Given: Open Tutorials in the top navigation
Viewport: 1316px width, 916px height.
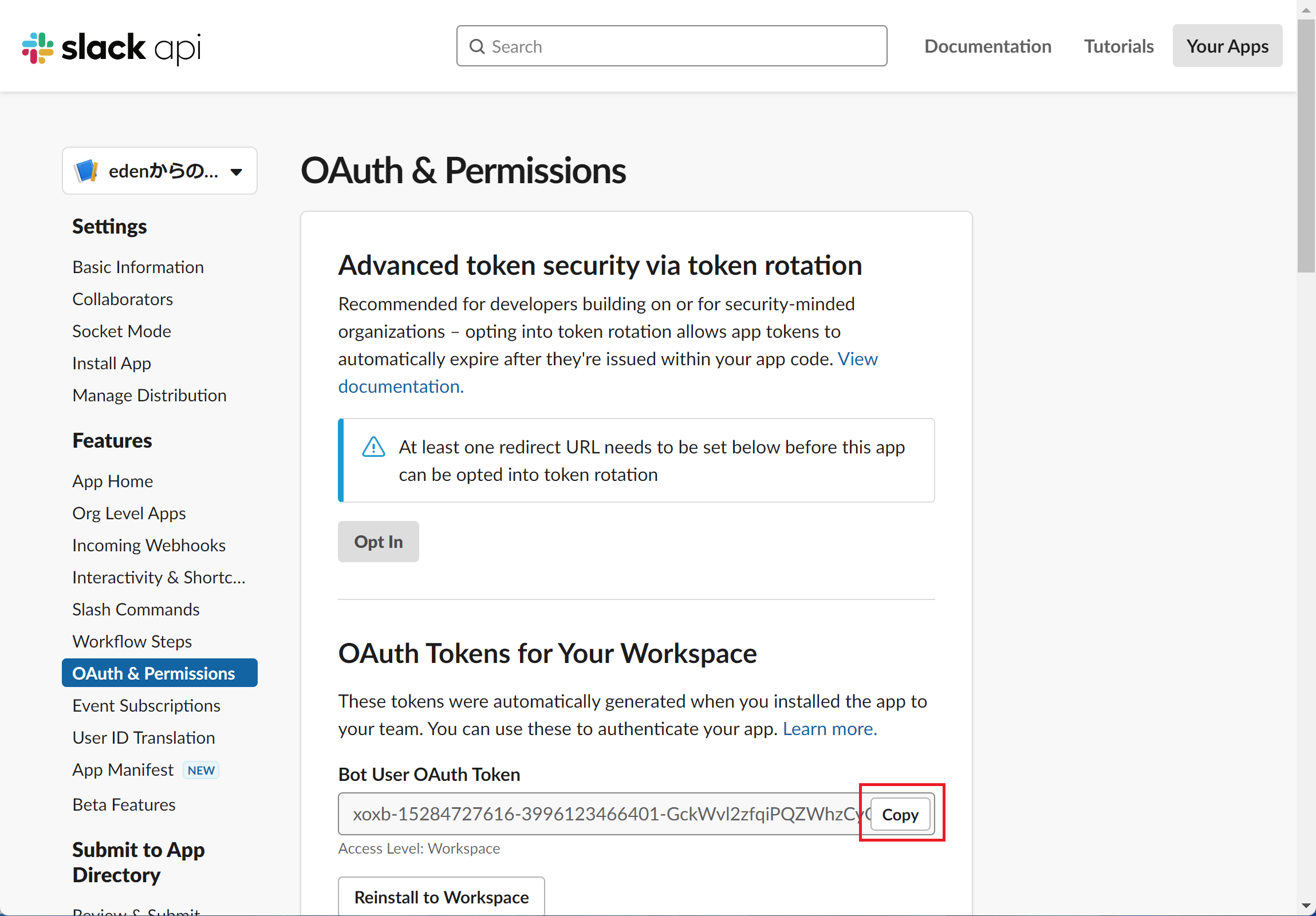Looking at the screenshot, I should [x=1118, y=46].
